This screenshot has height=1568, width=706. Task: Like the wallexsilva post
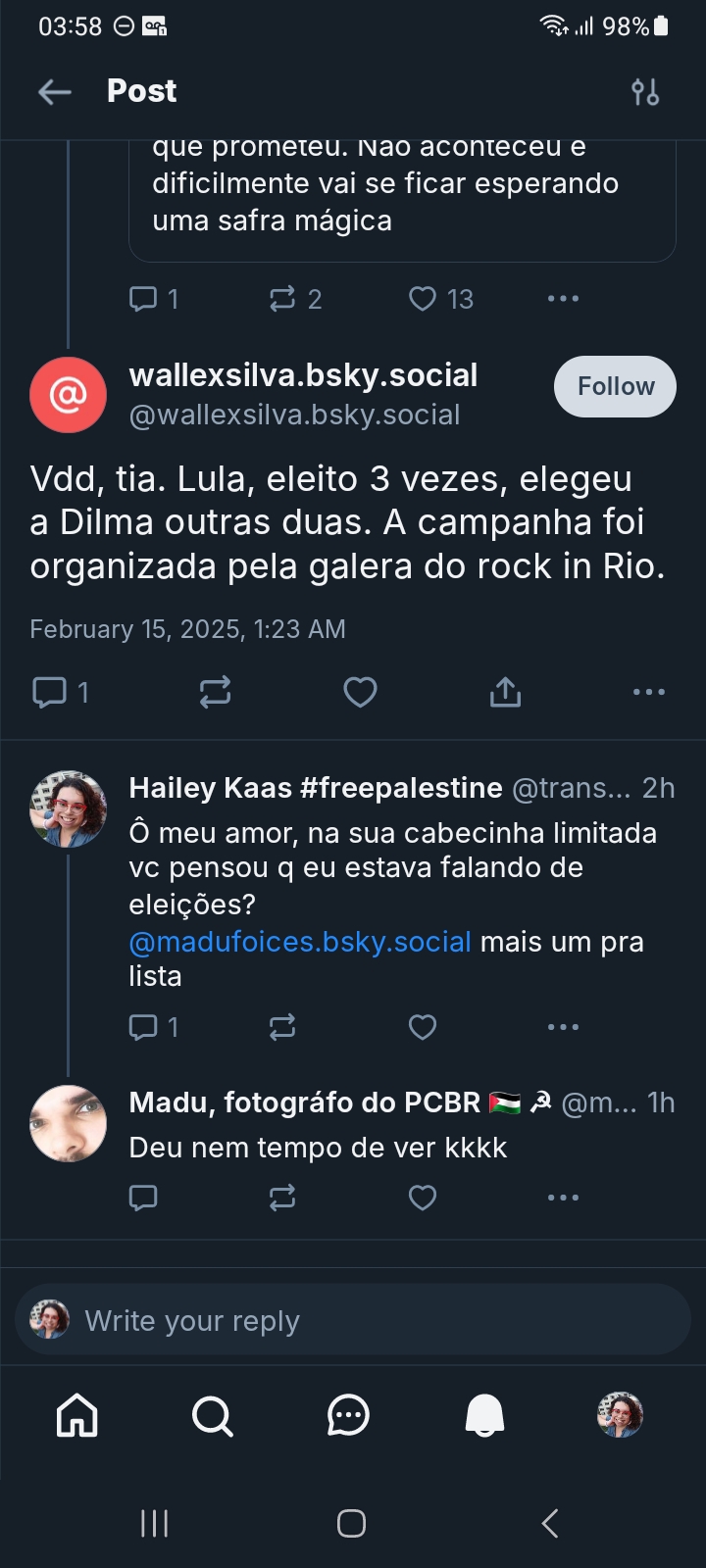[x=360, y=693]
